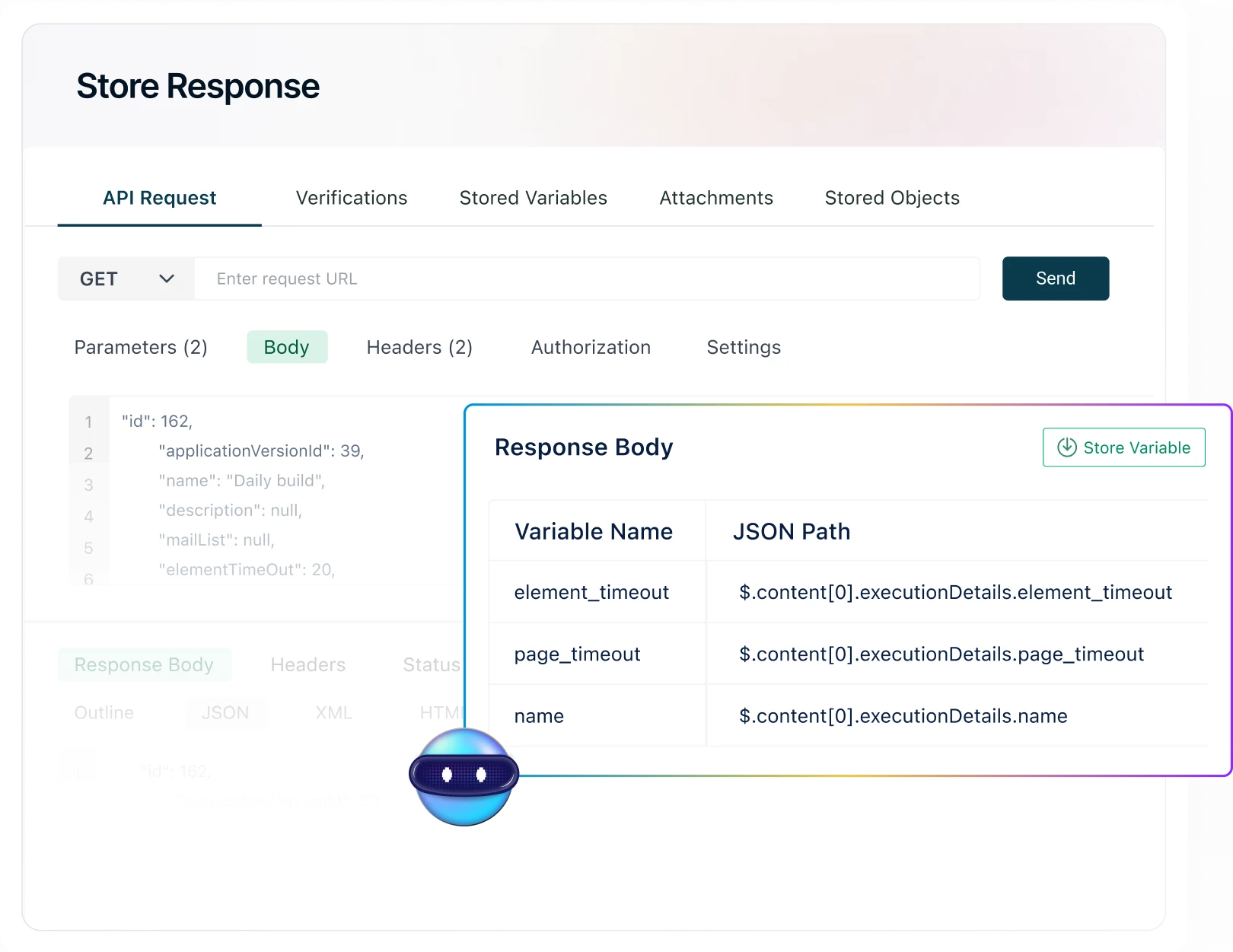Open the Settings section of the request
This screenshot has width=1233, height=952.
tap(744, 347)
